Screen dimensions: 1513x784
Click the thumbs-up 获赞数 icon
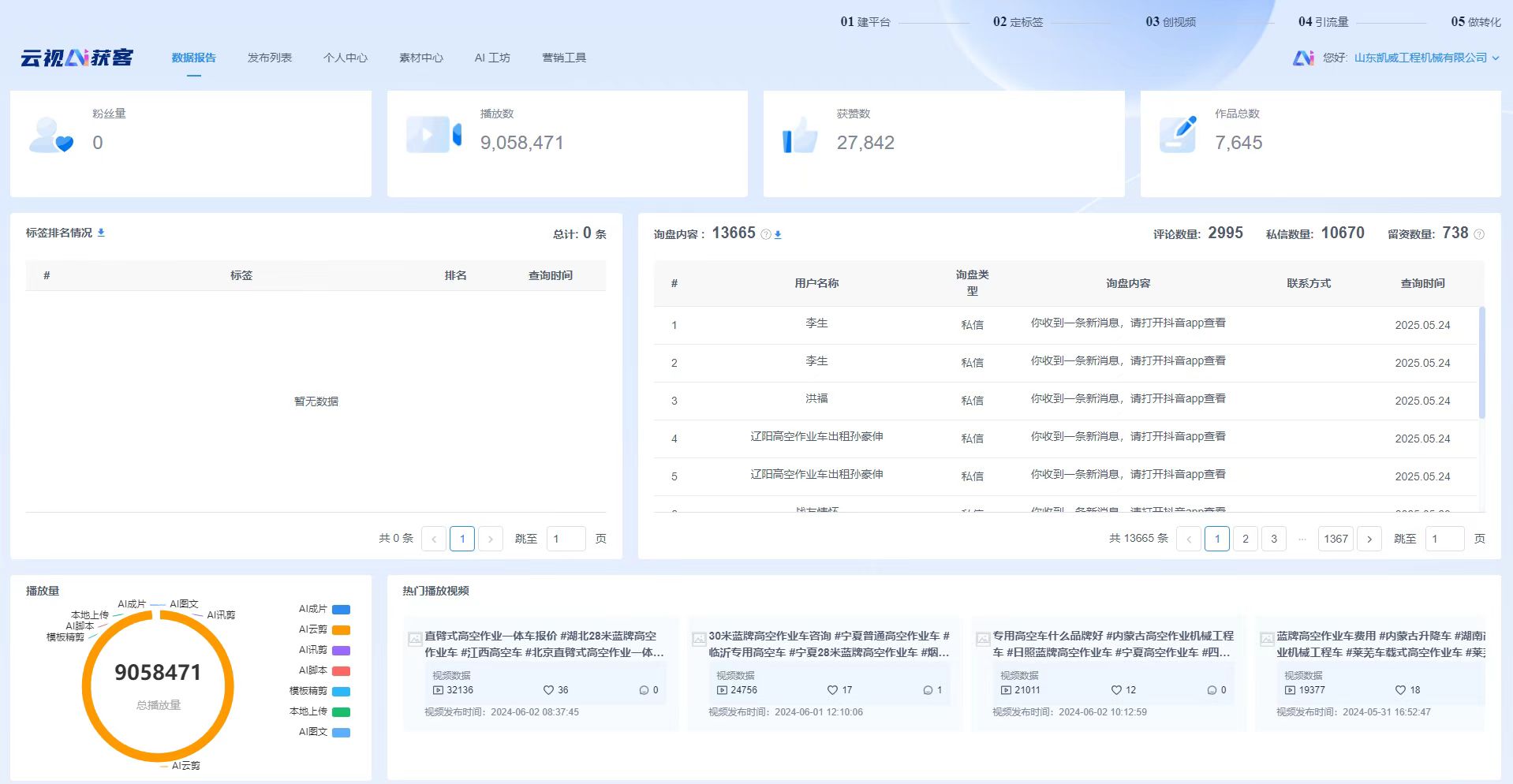pyautogui.click(x=800, y=136)
